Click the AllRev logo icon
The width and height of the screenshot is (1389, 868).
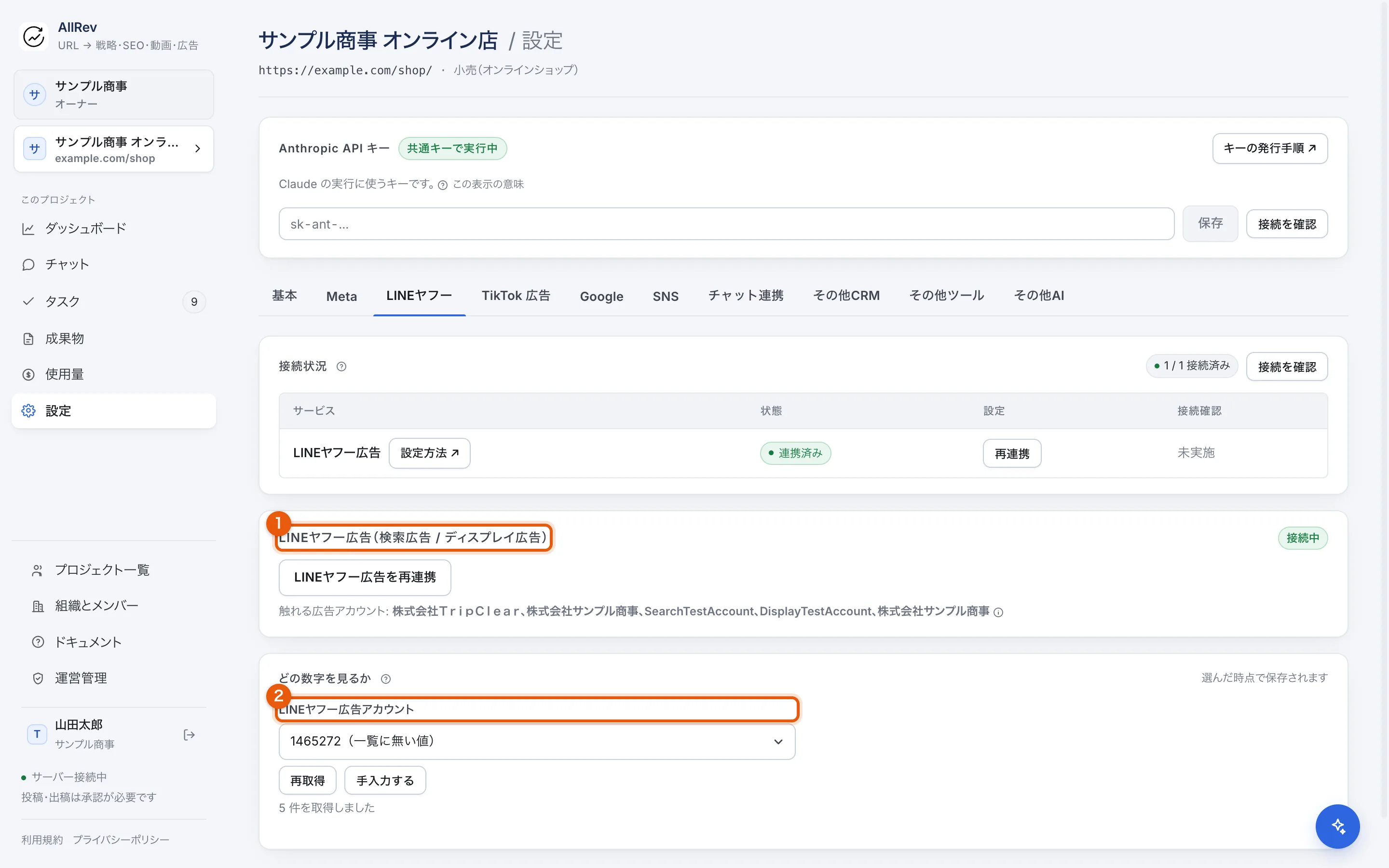[34, 36]
